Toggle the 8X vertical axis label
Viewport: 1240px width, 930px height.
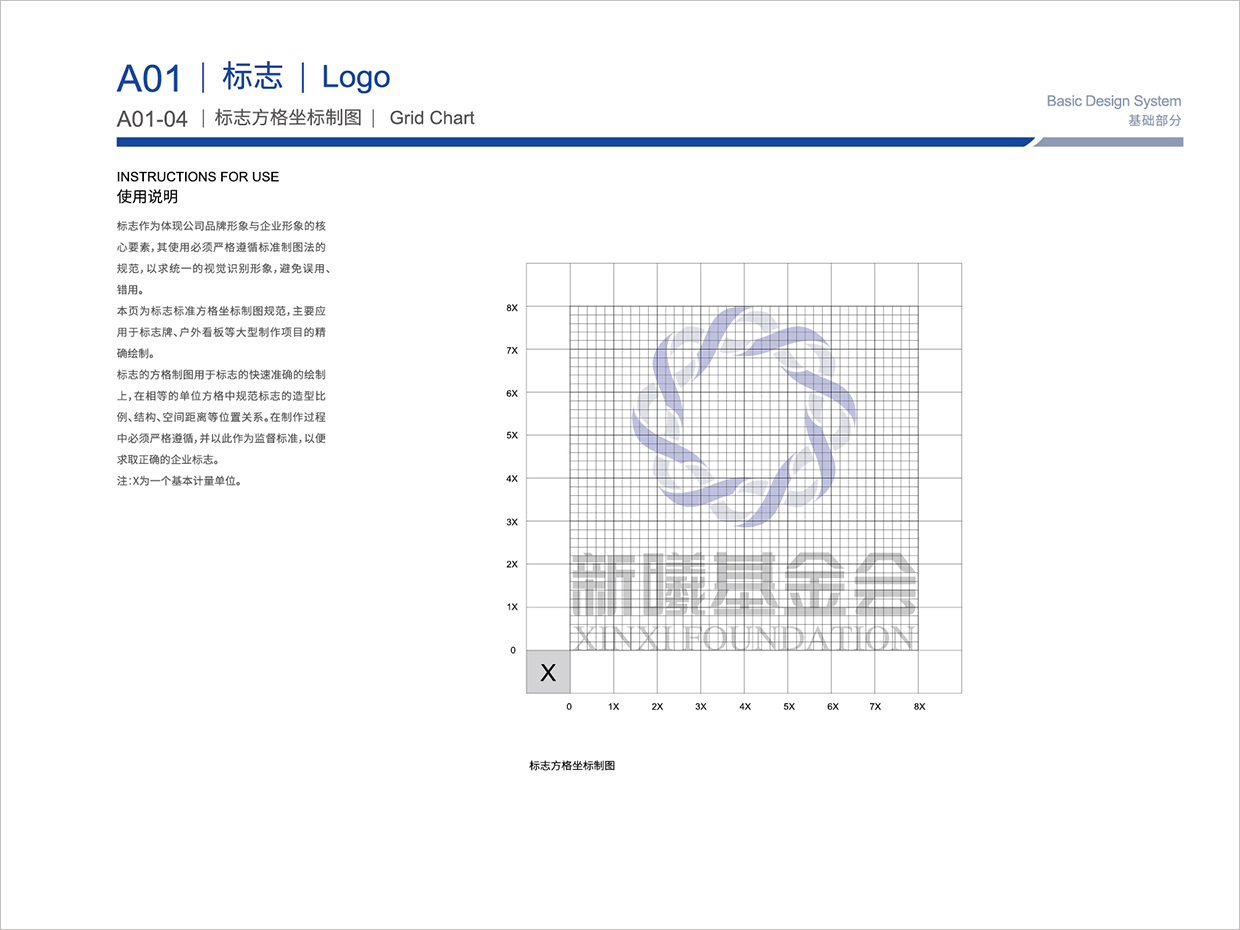coord(512,307)
